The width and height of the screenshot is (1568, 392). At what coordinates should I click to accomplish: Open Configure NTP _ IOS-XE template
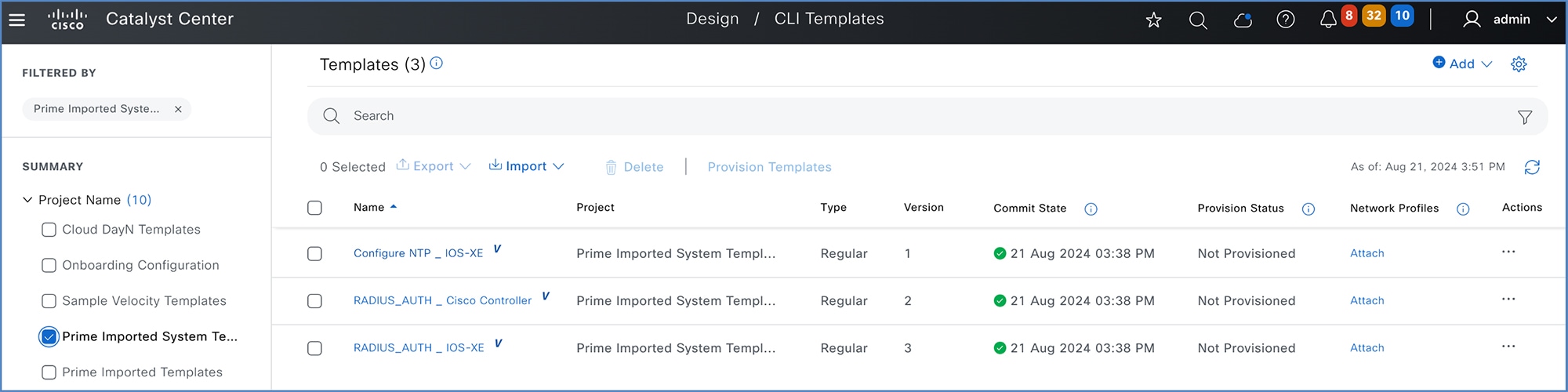418,253
